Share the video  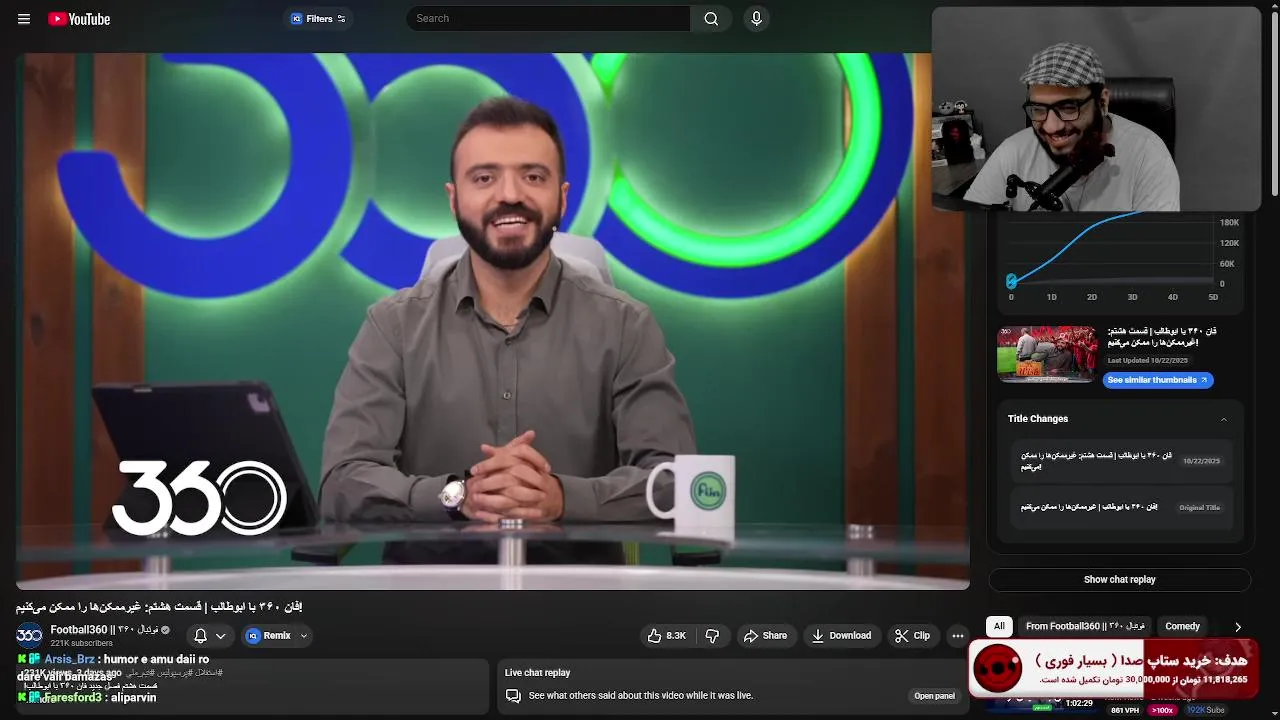coord(765,636)
